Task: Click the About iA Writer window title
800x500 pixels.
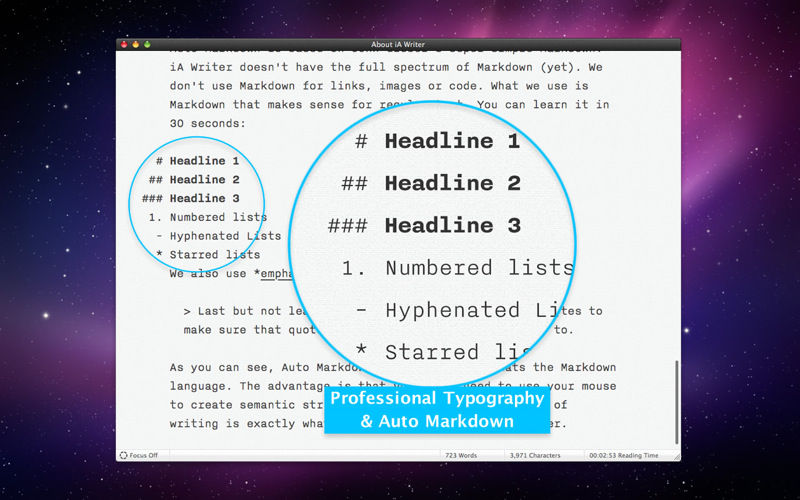Action: click(398, 44)
